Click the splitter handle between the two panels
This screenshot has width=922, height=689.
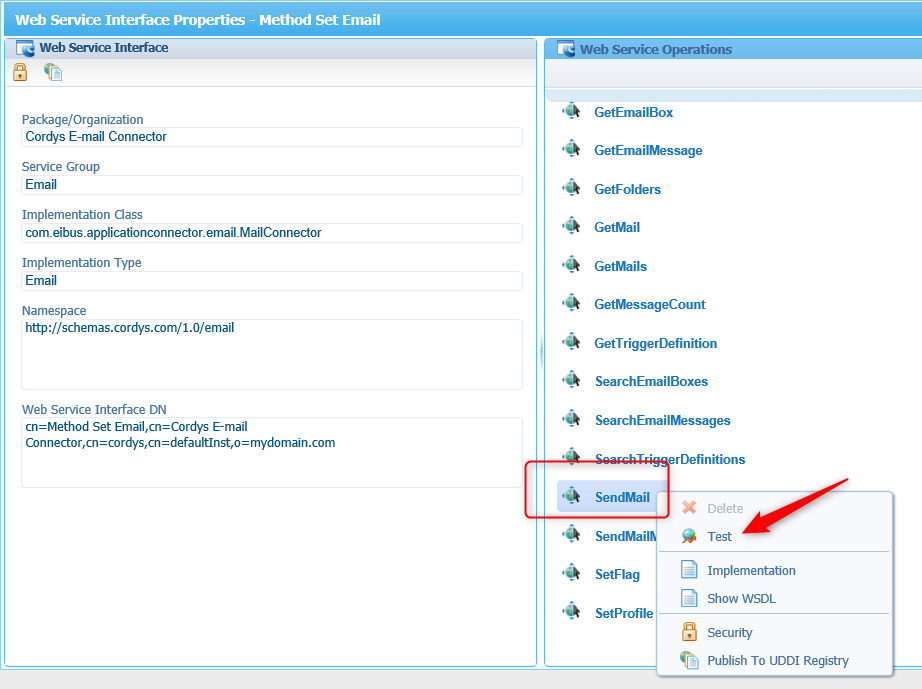(541, 352)
